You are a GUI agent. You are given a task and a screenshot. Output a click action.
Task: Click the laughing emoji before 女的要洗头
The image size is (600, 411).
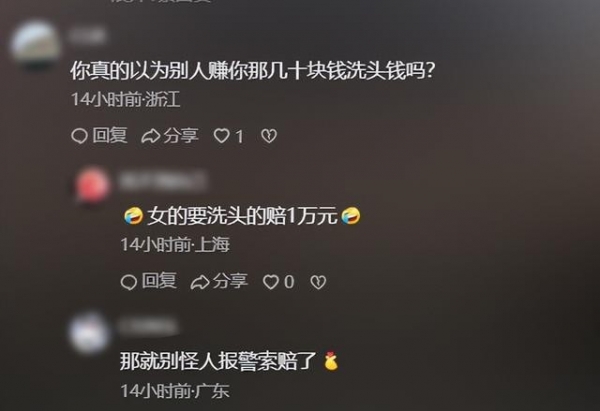[x=134, y=216]
